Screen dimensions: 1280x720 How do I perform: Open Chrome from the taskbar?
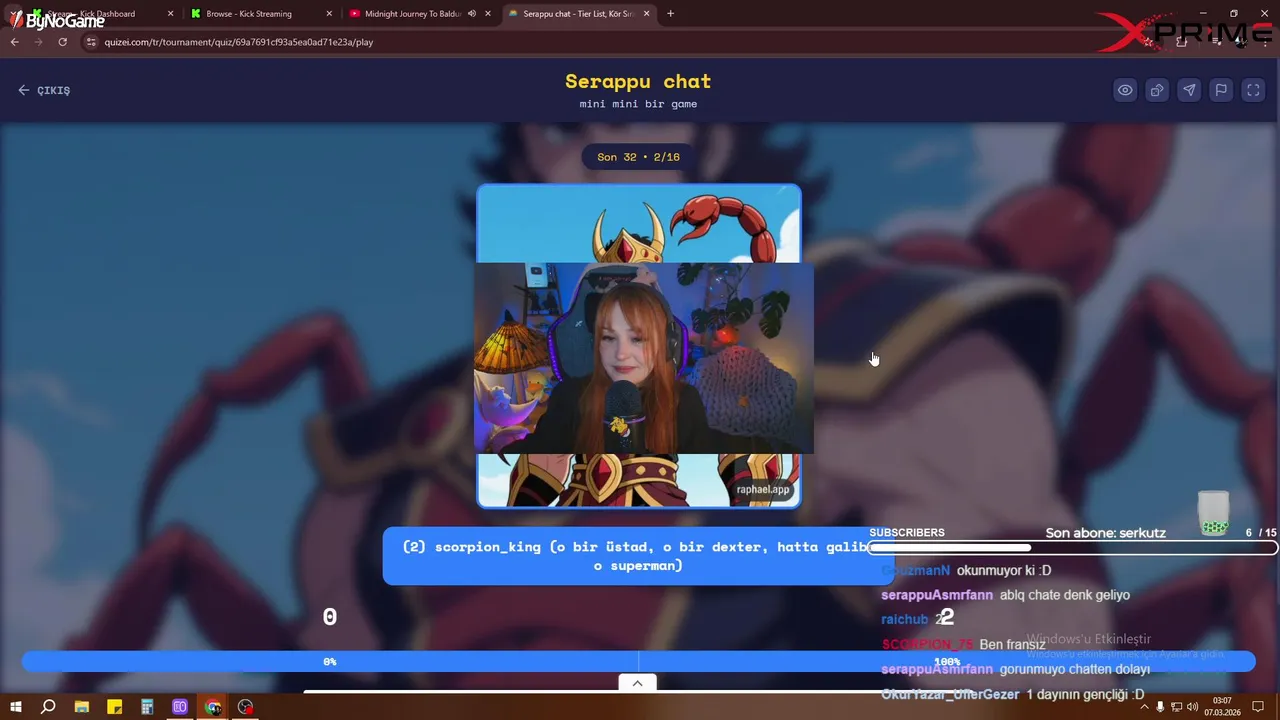213,707
